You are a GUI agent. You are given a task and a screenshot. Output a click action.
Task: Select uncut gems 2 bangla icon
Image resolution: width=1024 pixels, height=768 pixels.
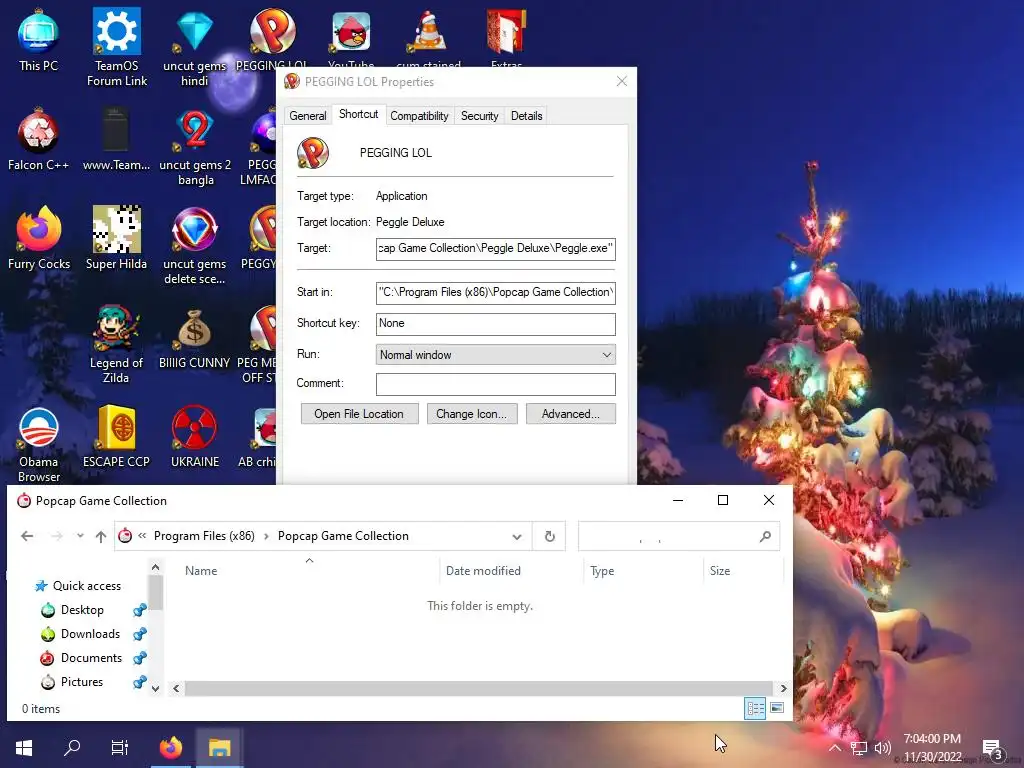tap(195, 146)
